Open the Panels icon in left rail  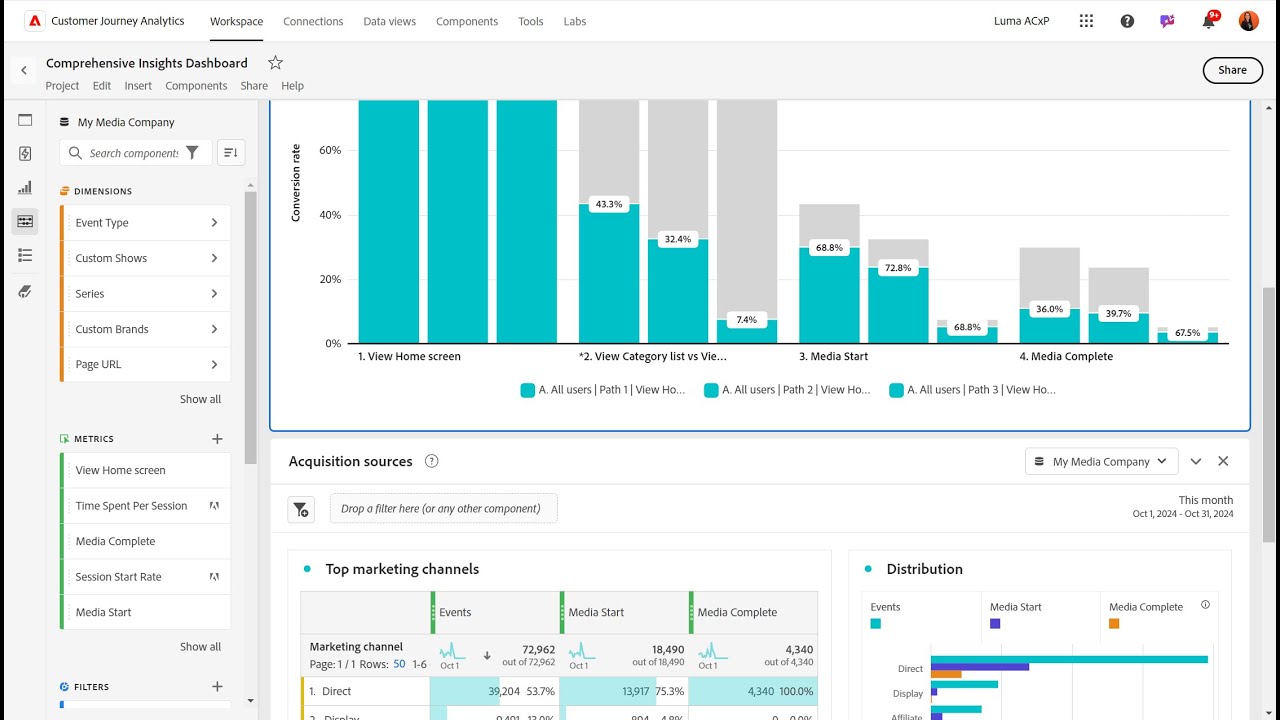pyautogui.click(x=25, y=120)
